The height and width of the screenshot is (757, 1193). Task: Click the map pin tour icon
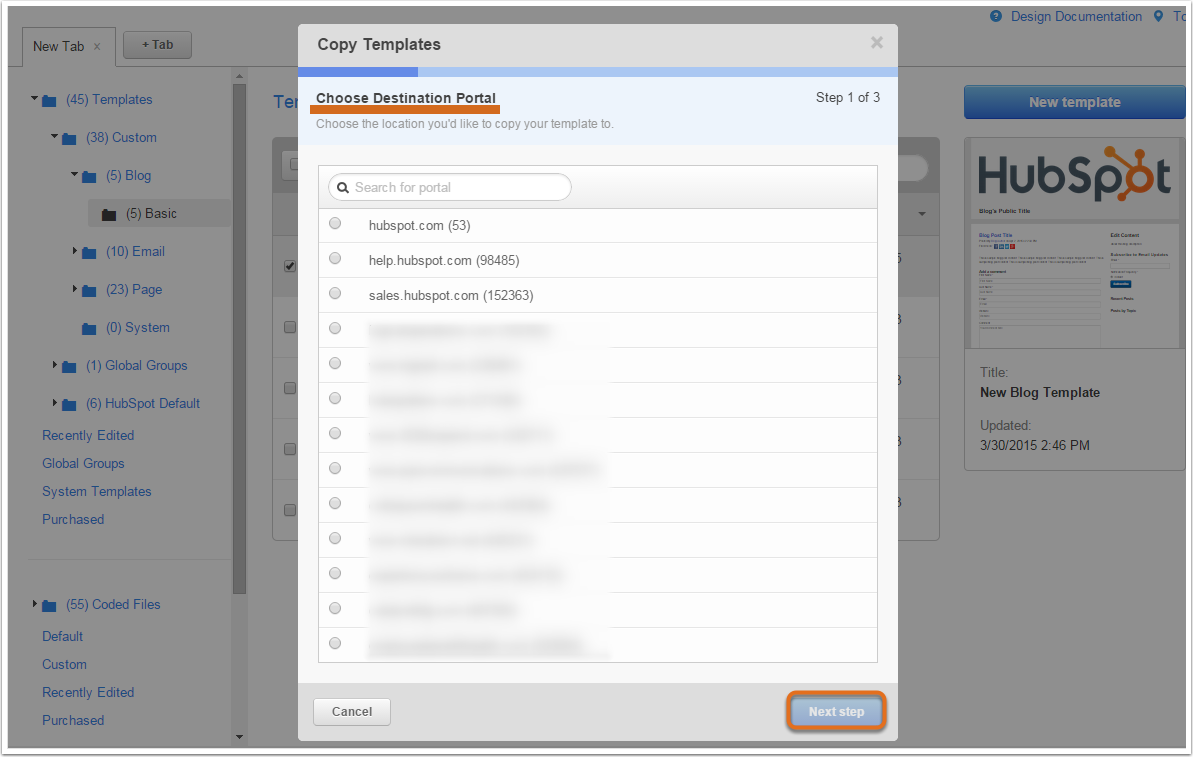[x=1158, y=16]
